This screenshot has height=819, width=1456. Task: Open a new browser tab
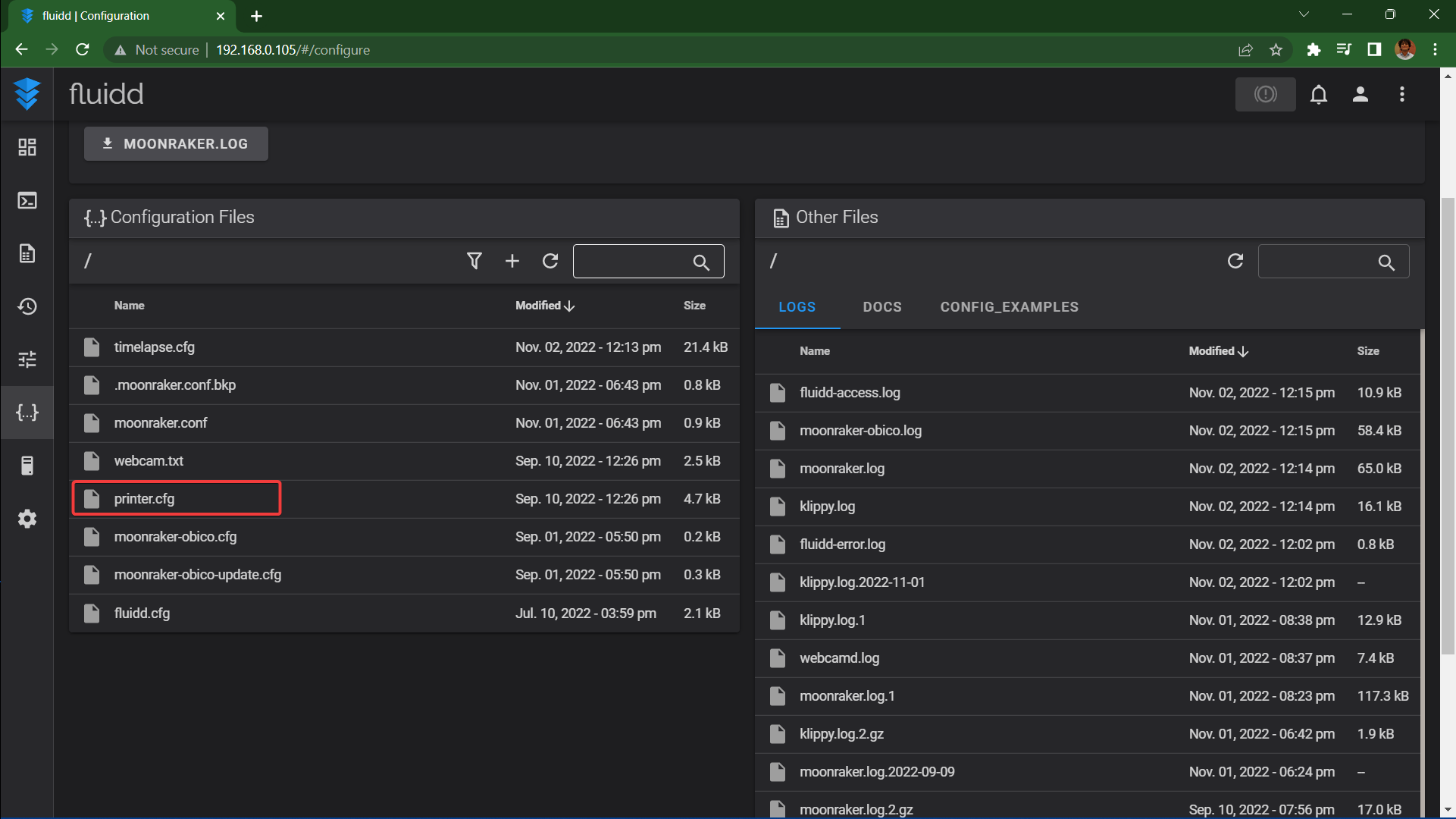(256, 16)
